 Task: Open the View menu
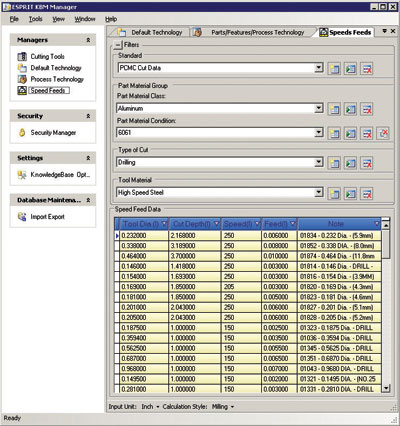click(58, 19)
